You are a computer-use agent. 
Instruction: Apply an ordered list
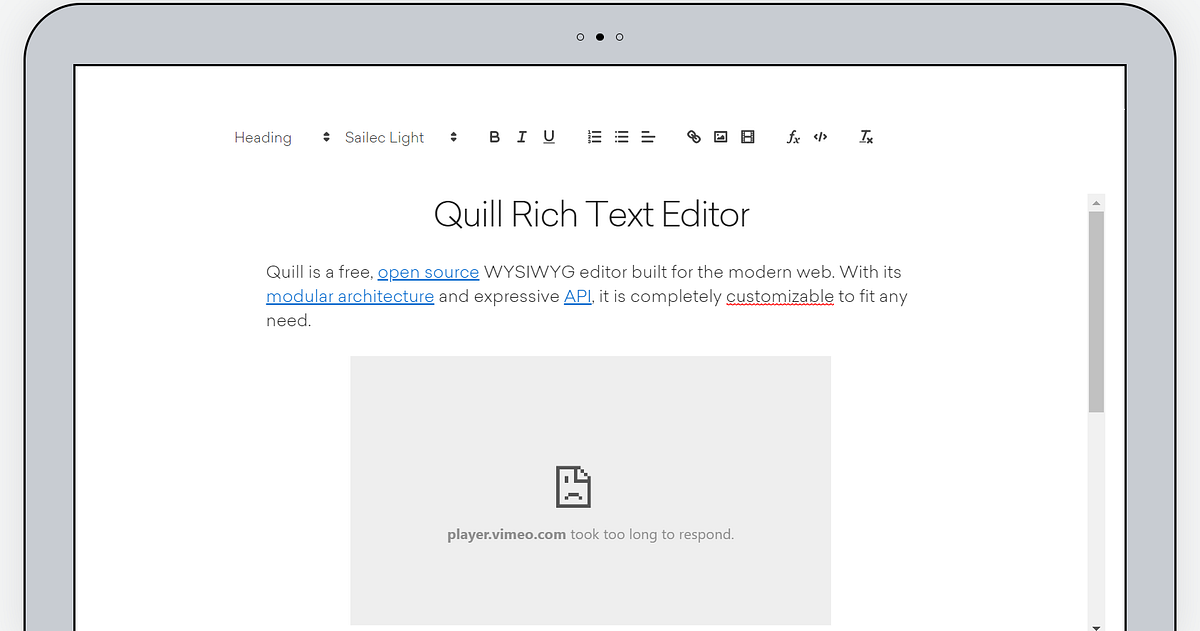pos(594,136)
